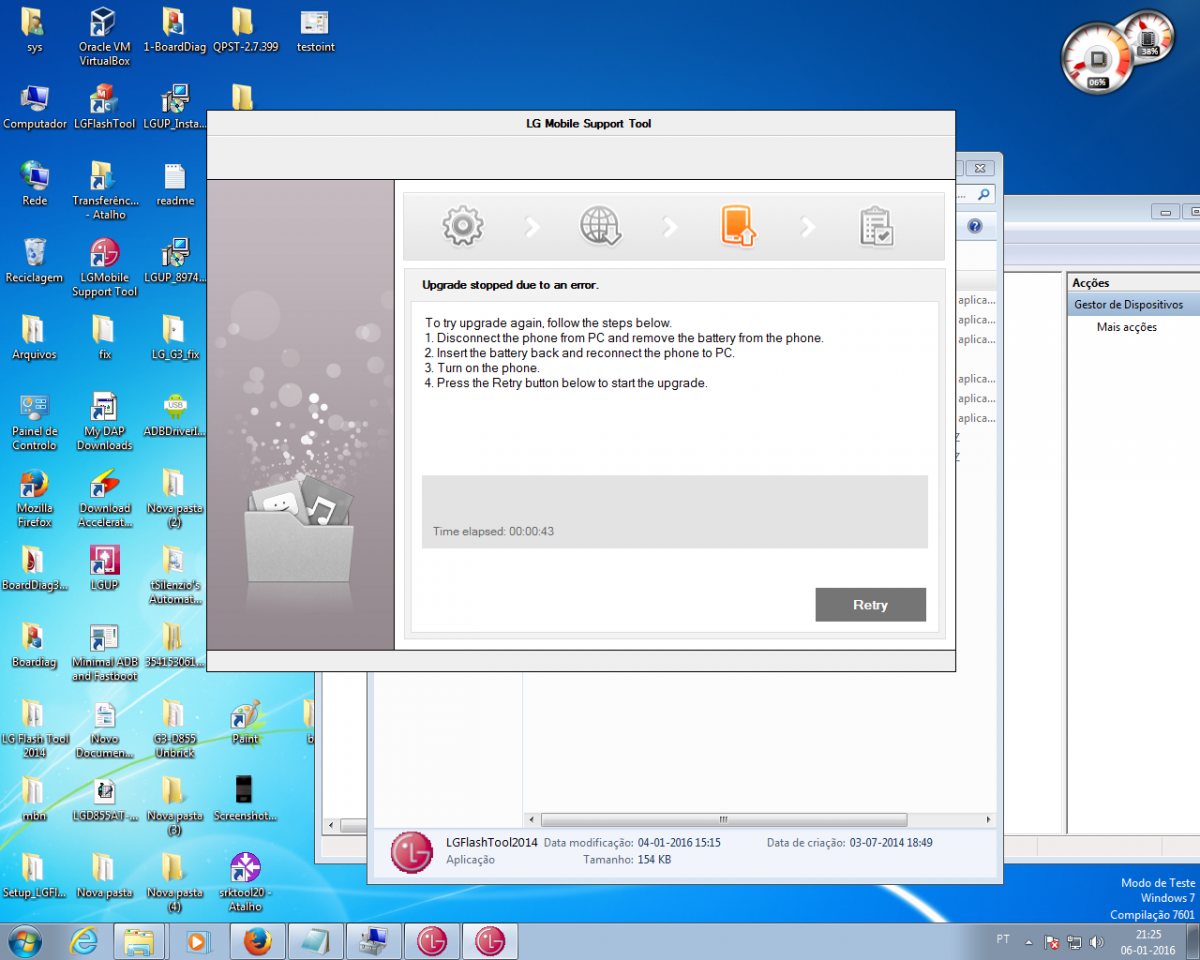Click the CPU meter desktop gadget
The height and width of the screenshot is (960, 1200).
pyautogui.click(x=1098, y=60)
